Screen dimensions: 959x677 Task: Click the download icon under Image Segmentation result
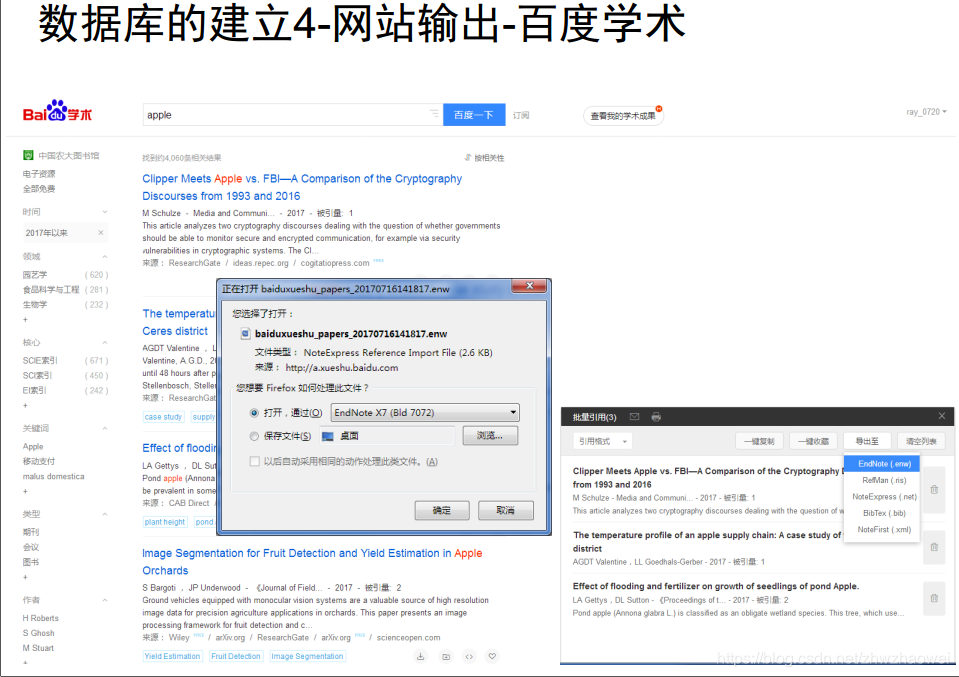(421, 657)
